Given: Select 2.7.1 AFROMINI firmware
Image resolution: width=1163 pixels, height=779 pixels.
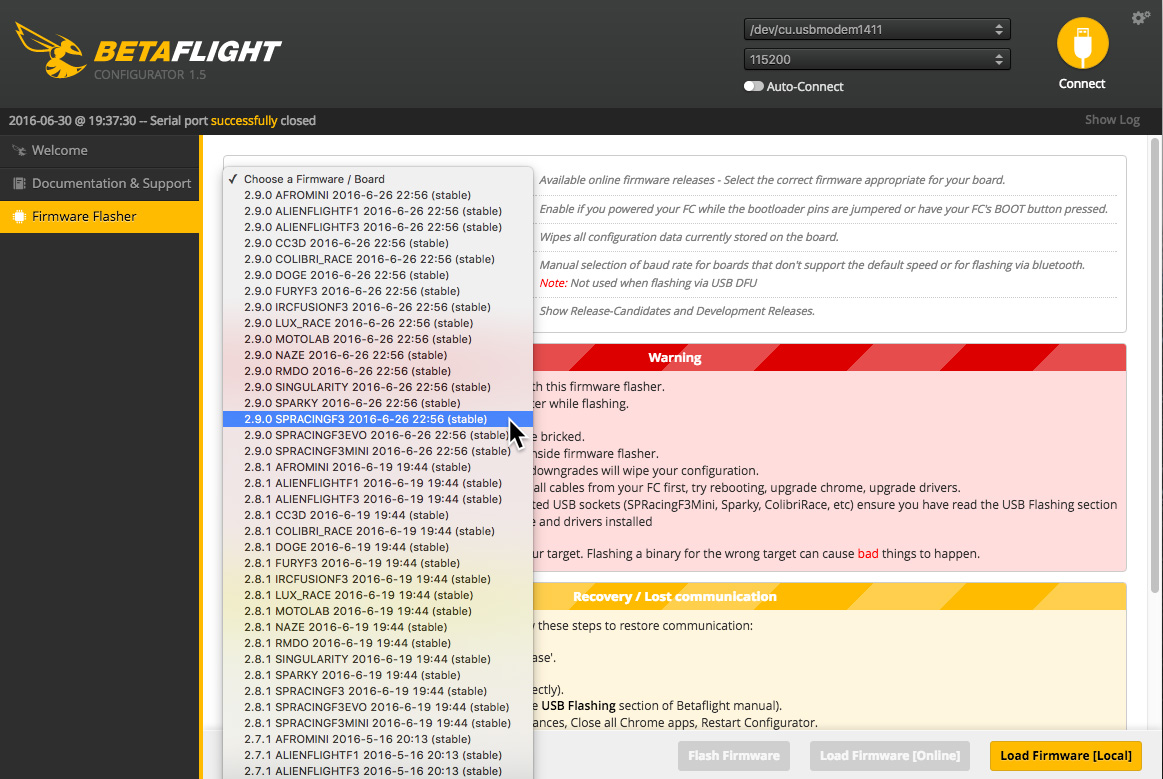Looking at the screenshot, I should click(x=378, y=740).
